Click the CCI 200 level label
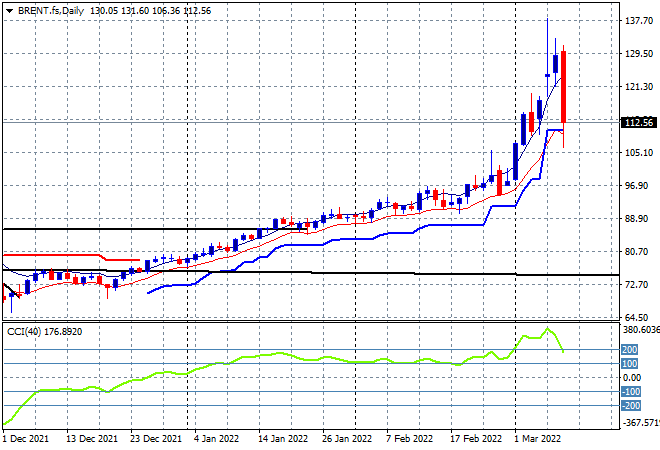Image resolution: width=660 pixels, height=450 pixels. click(x=630, y=349)
